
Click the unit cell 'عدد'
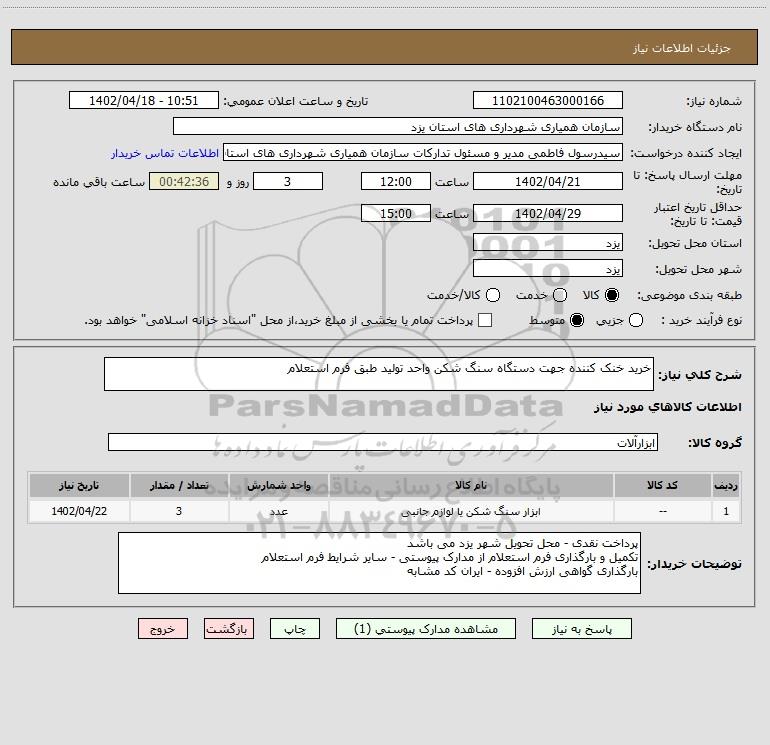click(278, 512)
